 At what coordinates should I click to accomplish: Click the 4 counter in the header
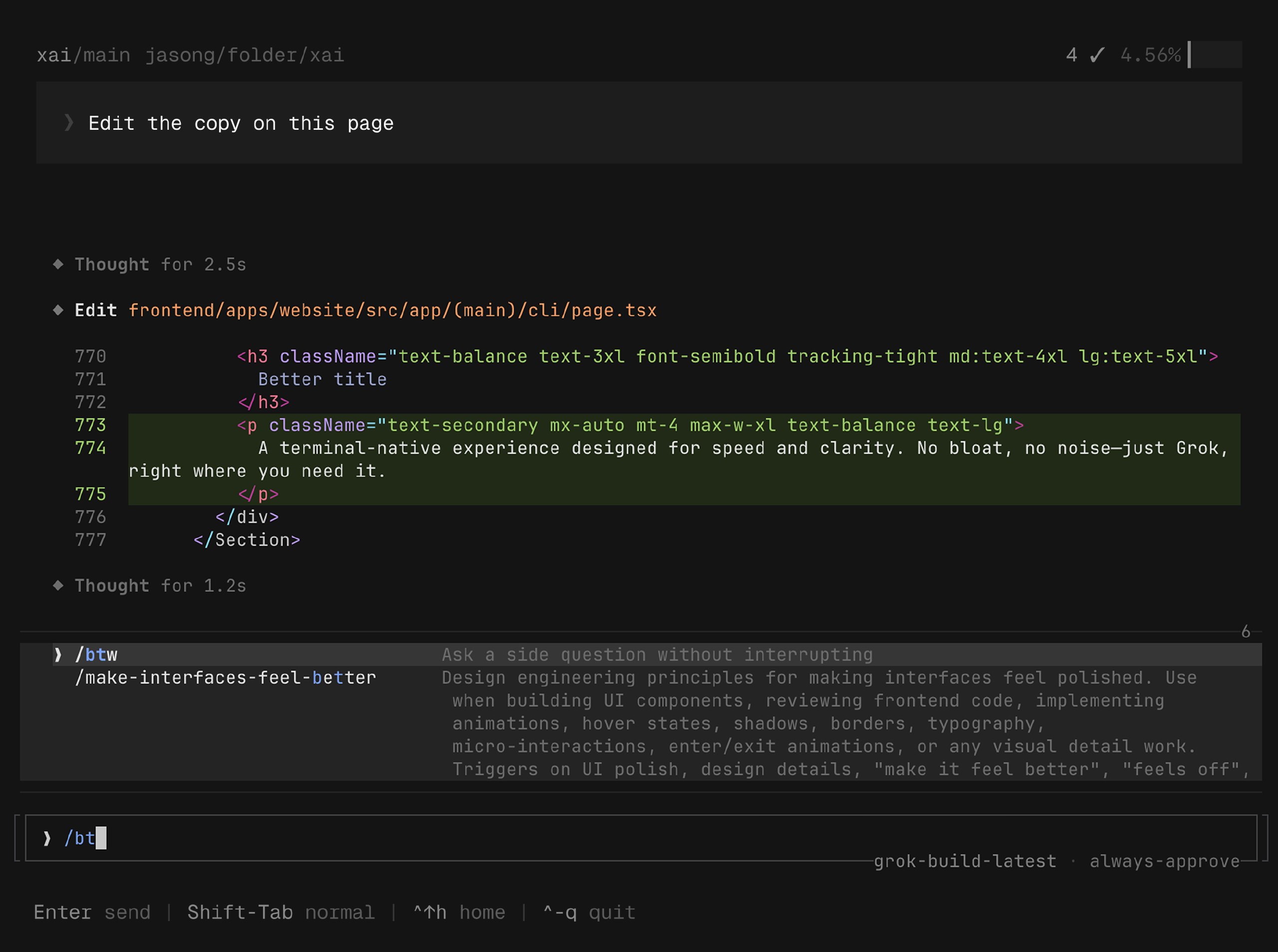point(1071,55)
